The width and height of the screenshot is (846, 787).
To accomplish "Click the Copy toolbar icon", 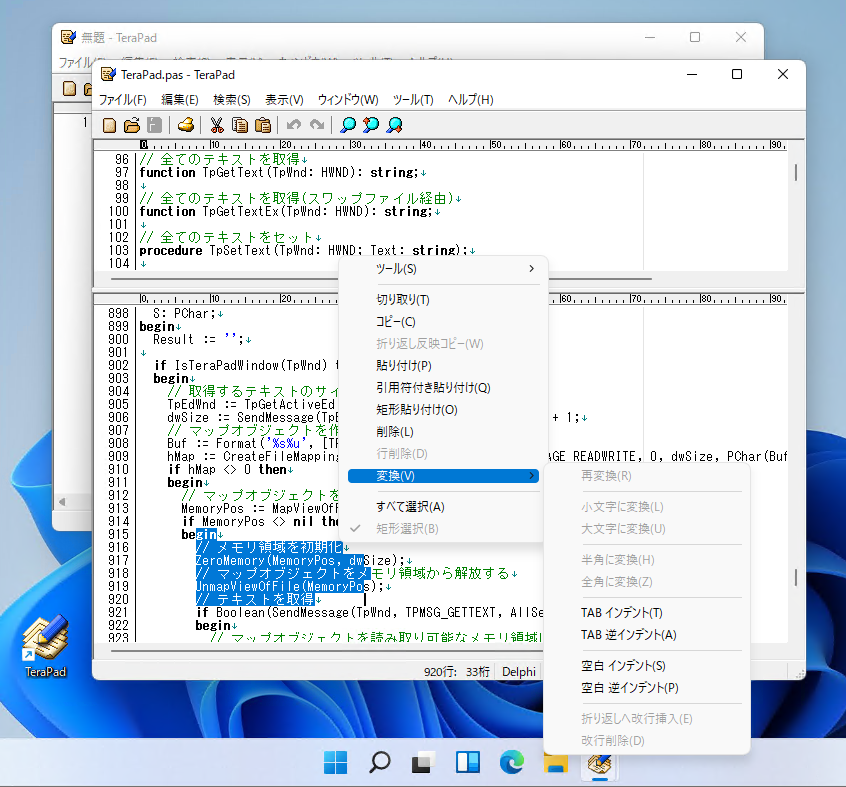I will [240, 125].
